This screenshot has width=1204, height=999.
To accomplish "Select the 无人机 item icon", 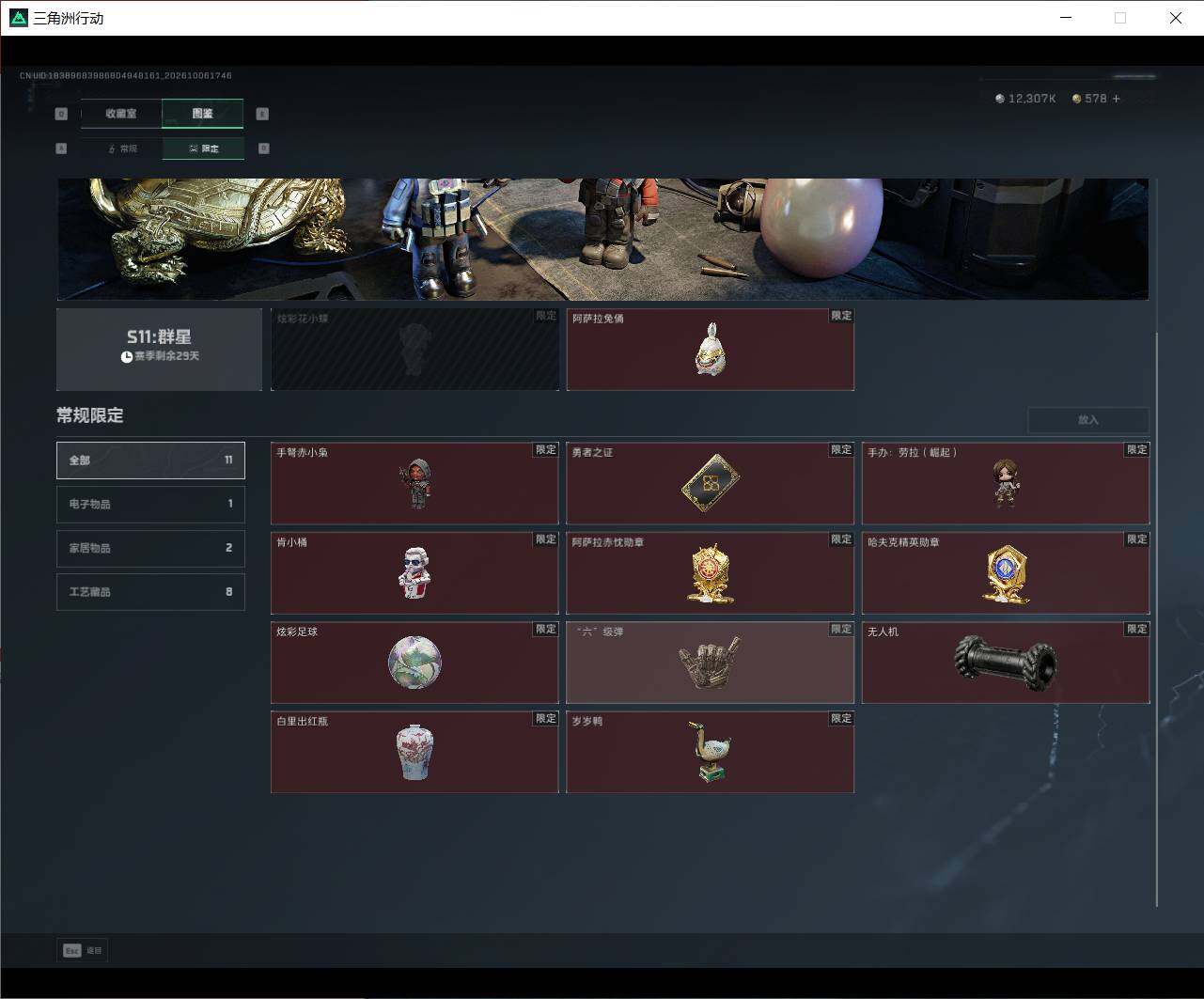I will (1006, 663).
